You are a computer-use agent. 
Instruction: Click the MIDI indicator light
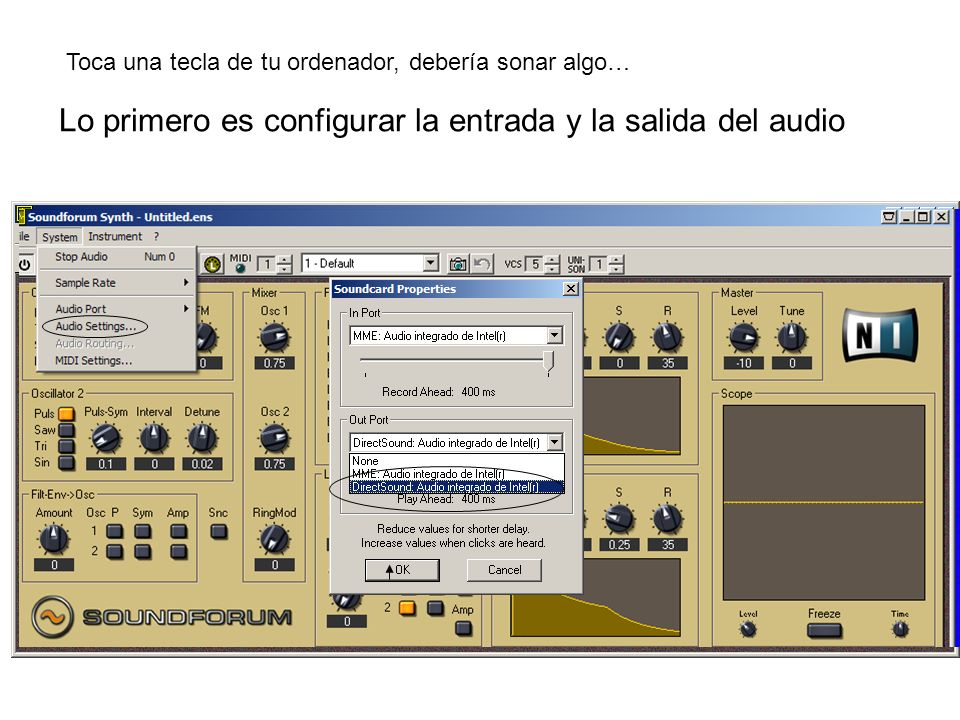[x=240, y=268]
